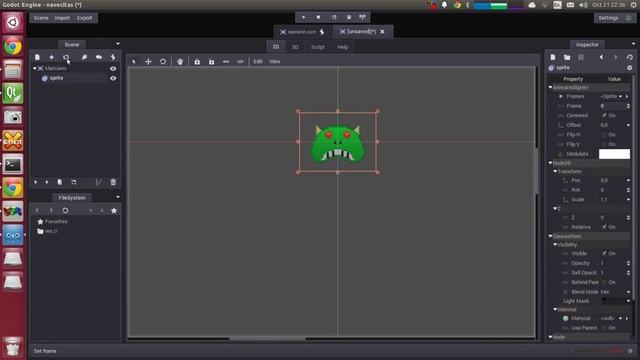640x360 pixels.
Task: Select the move tool in canvas toolbar
Action: click(x=149, y=62)
